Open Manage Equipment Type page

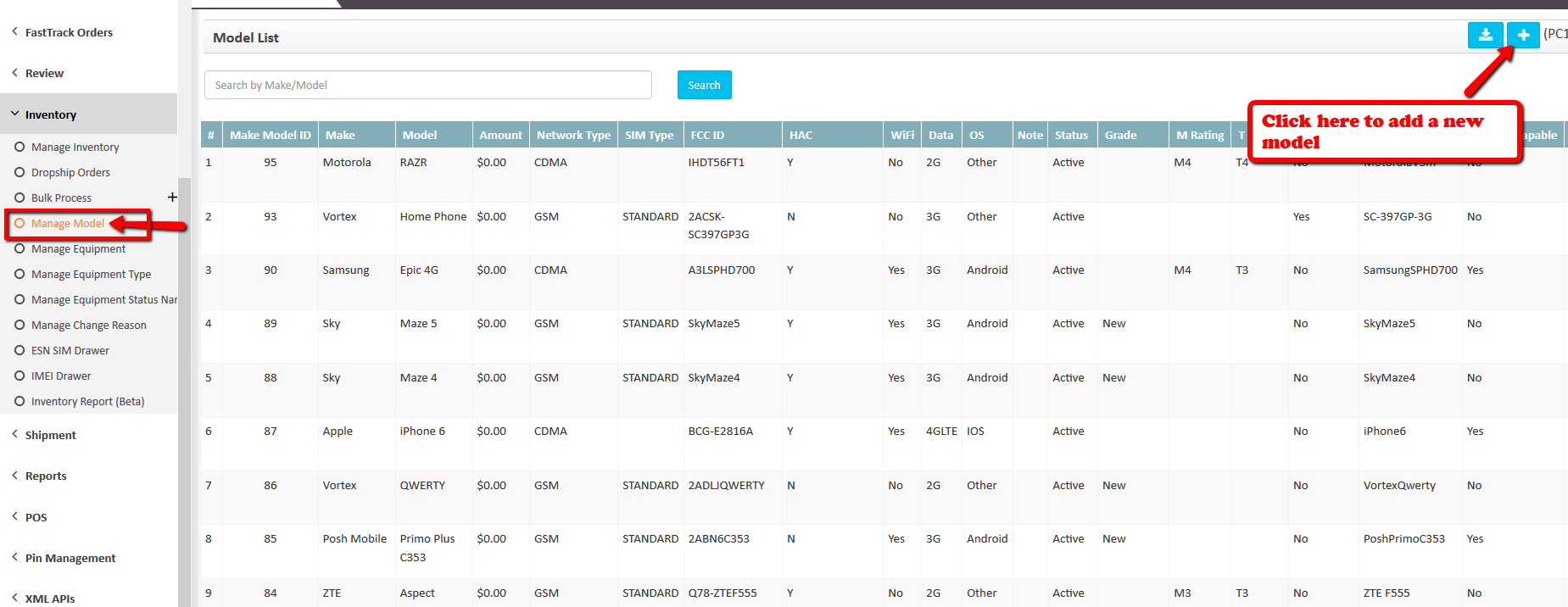point(91,274)
